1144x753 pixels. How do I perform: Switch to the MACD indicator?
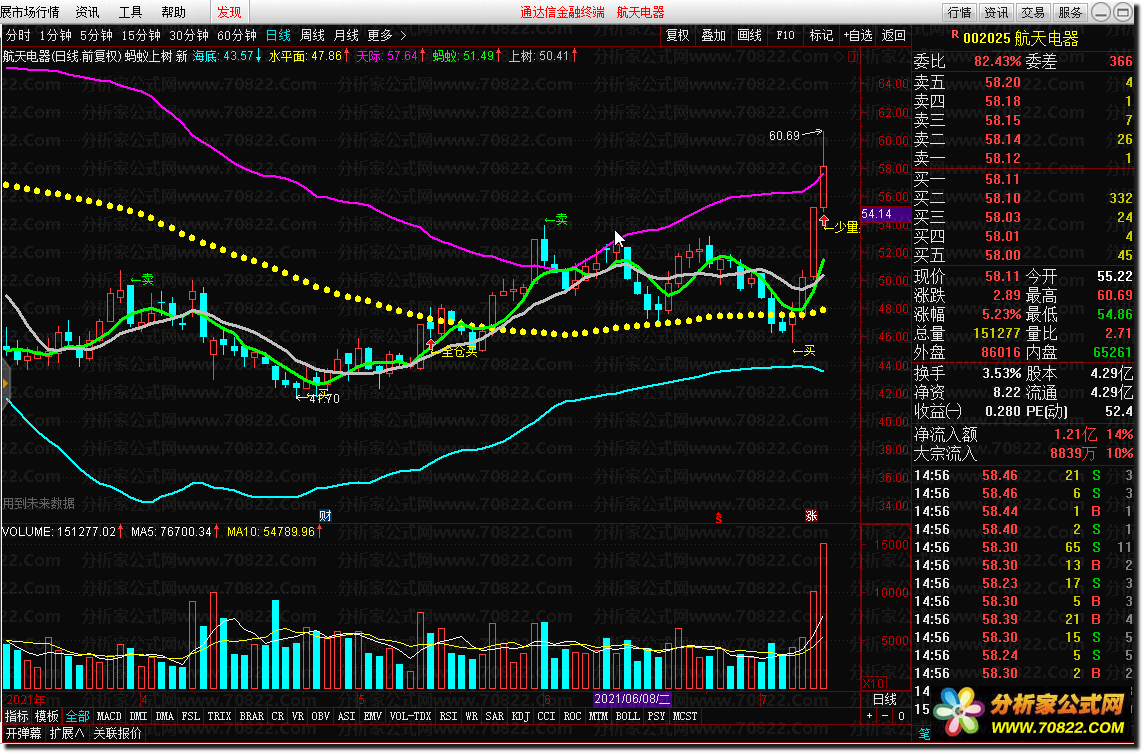109,717
